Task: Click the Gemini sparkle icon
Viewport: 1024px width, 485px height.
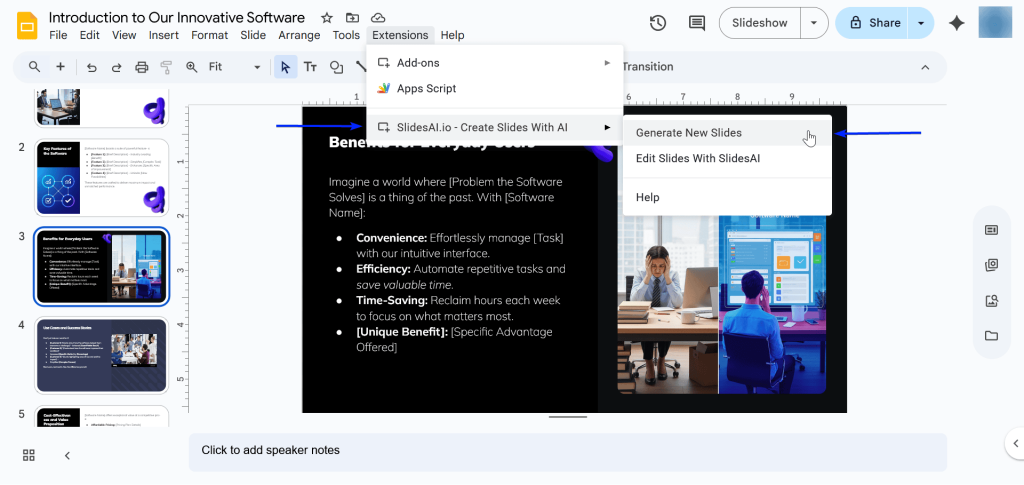Action: pos(957,23)
